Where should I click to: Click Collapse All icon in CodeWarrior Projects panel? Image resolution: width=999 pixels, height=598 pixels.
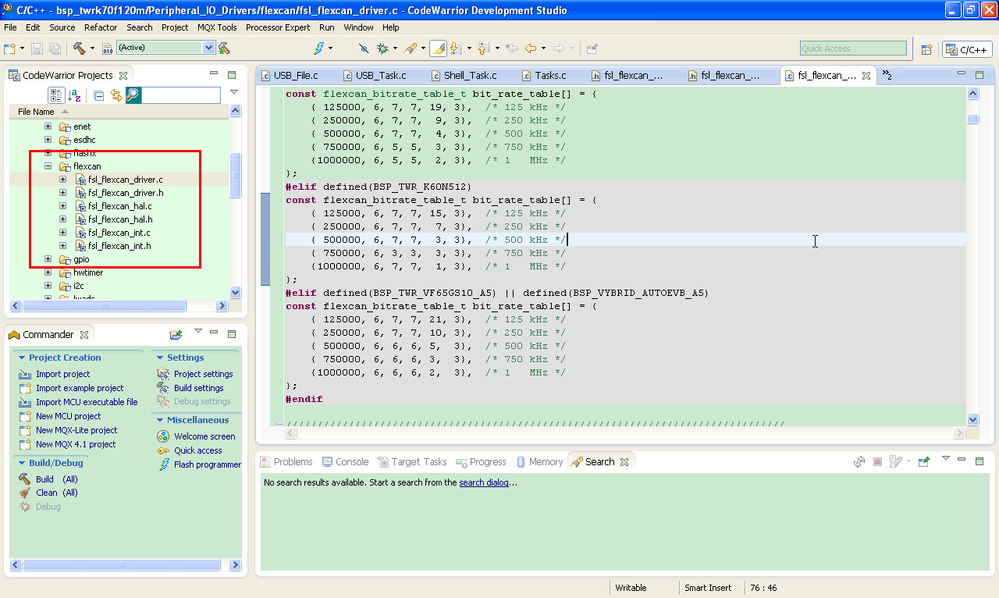tap(99, 95)
